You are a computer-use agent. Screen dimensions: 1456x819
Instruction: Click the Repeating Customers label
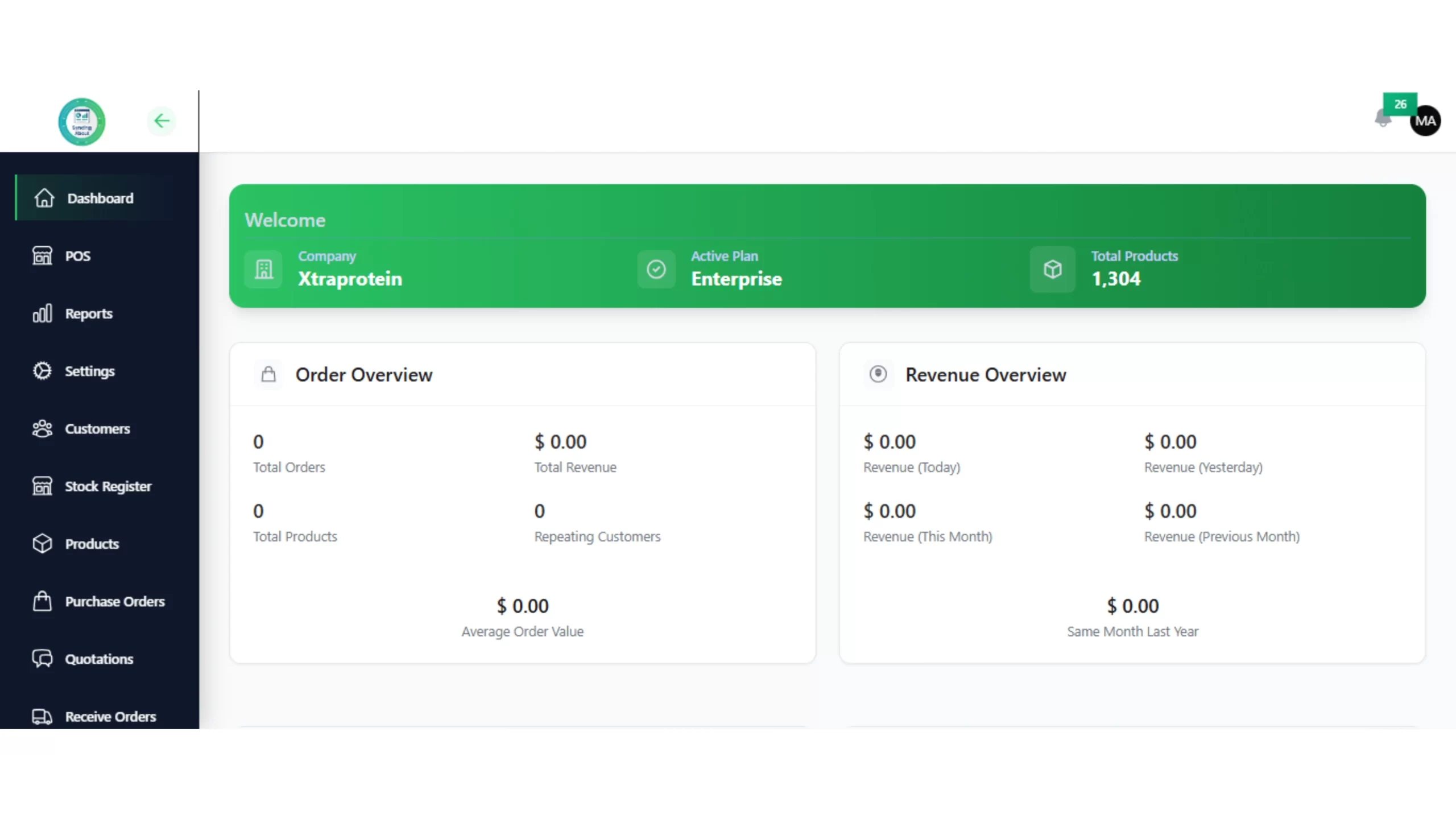[x=597, y=536]
